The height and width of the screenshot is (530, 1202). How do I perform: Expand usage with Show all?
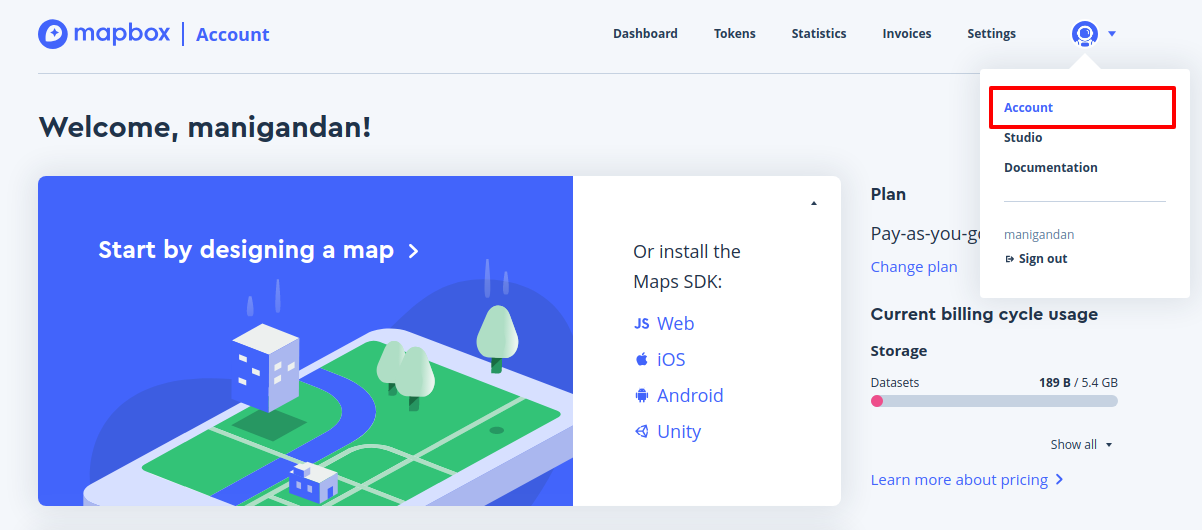[x=1082, y=444]
